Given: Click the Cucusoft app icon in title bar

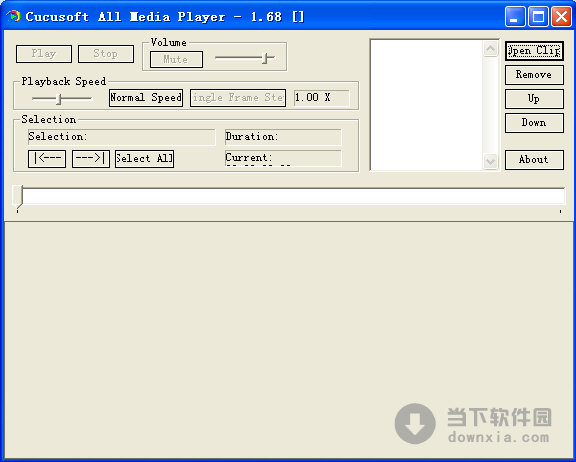Looking at the screenshot, I should point(13,16).
